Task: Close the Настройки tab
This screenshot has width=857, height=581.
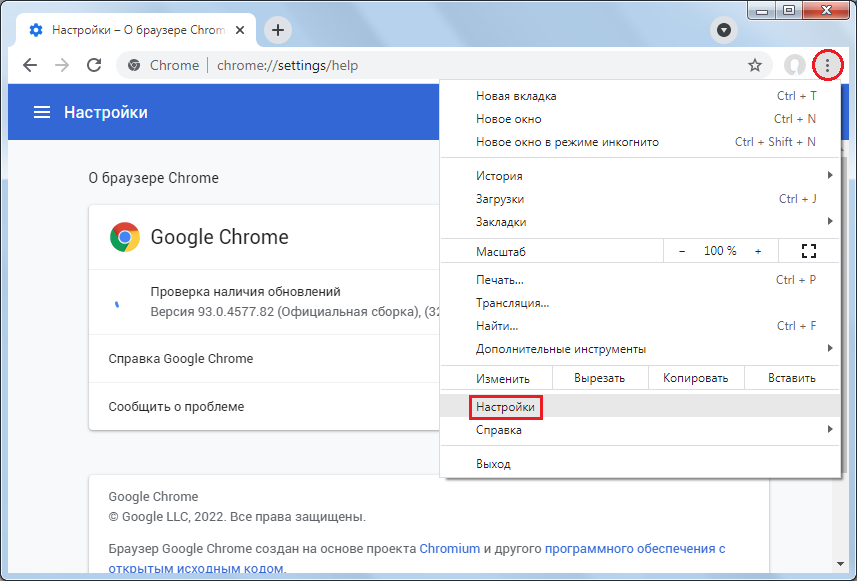Action: coord(240,30)
